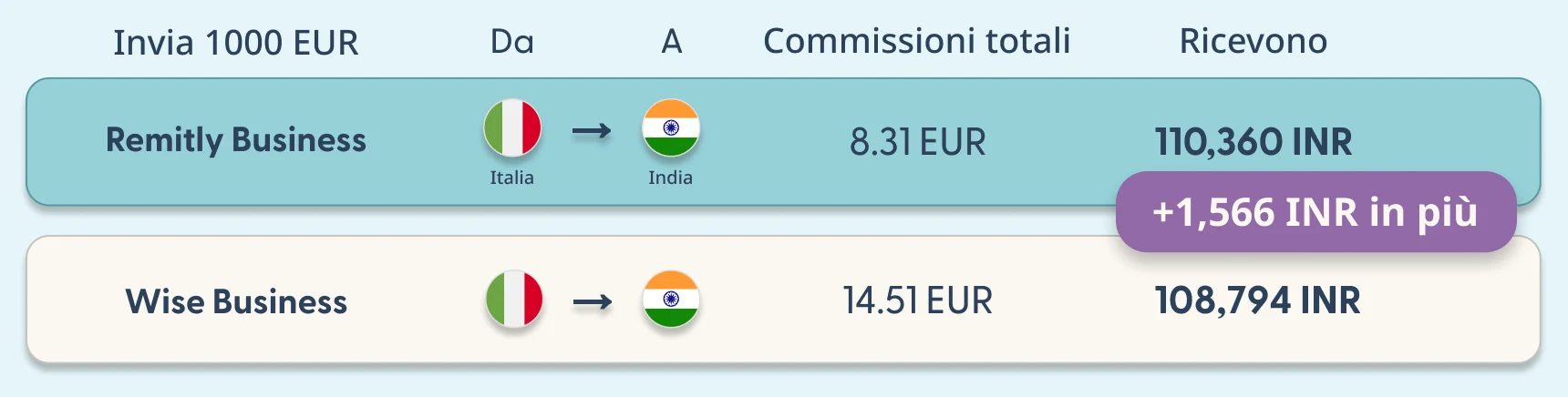Click the 108,794 INR amount
Screen dimensions: 1568x397
1258,300
